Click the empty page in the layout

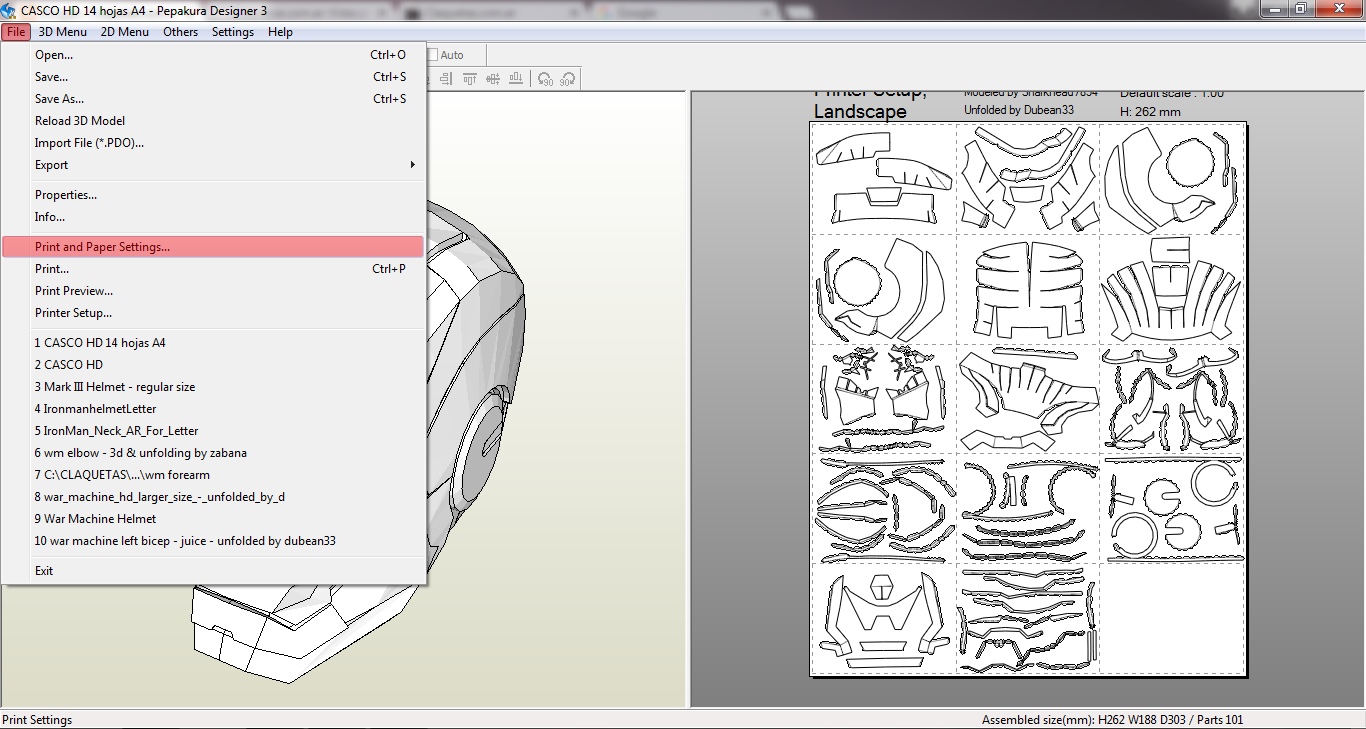pos(1171,619)
